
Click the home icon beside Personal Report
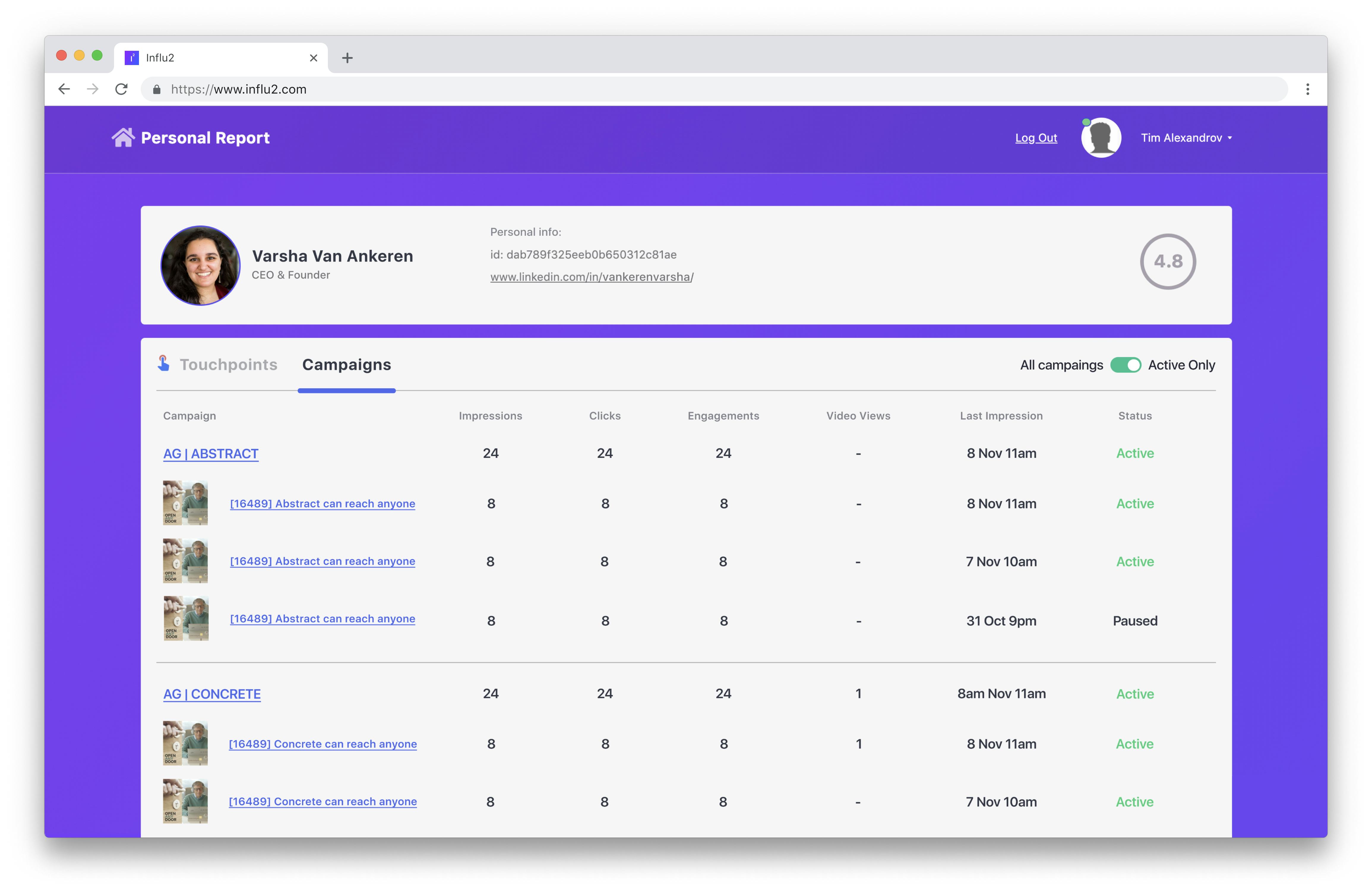[123, 137]
